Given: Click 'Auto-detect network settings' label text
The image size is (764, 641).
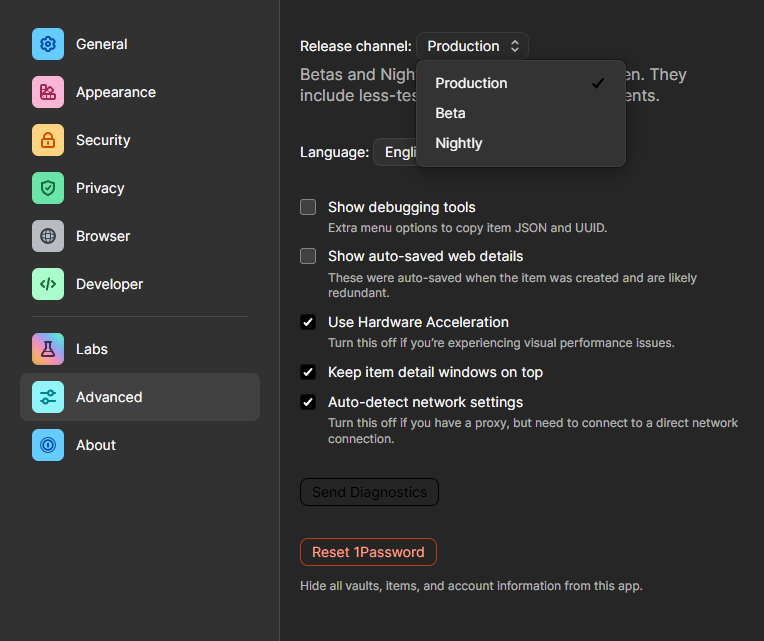Looking at the screenshot, I should (x=425, y=402).
